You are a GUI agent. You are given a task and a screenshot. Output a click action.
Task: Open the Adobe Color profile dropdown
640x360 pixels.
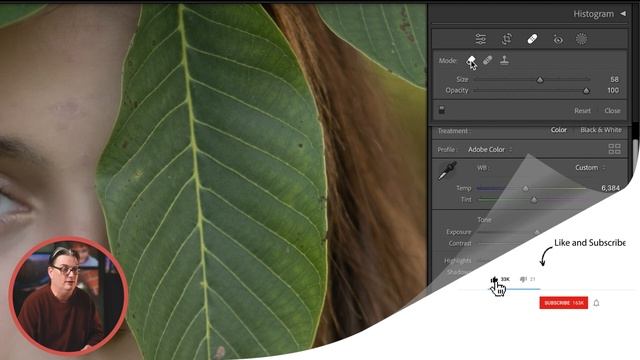pyautogui.click(x=490, y=149)
